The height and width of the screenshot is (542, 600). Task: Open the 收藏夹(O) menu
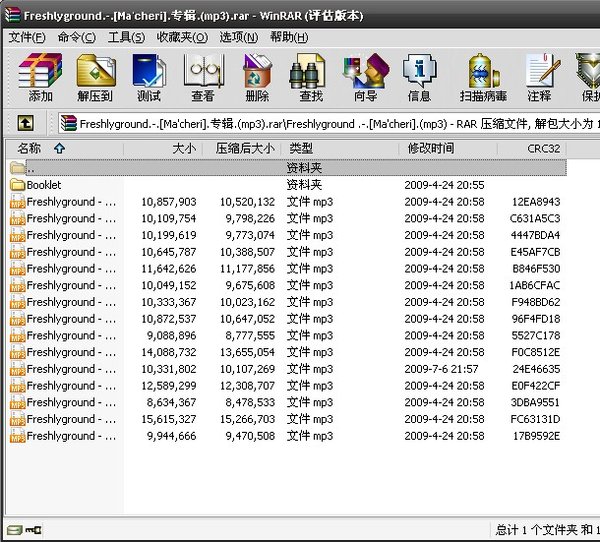(x=182, y=38)
